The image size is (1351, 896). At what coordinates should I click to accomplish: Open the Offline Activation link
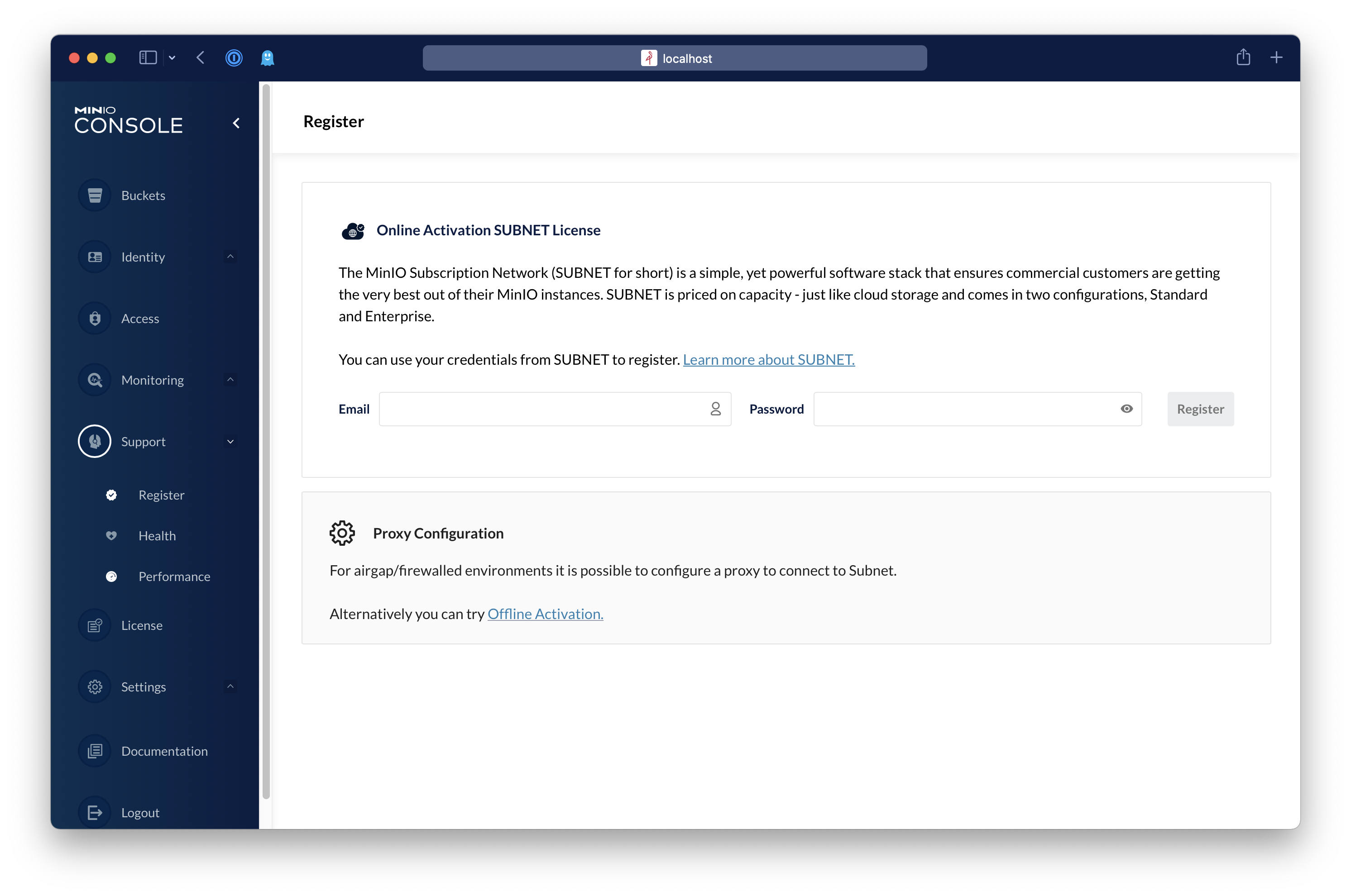coord(546,614)
